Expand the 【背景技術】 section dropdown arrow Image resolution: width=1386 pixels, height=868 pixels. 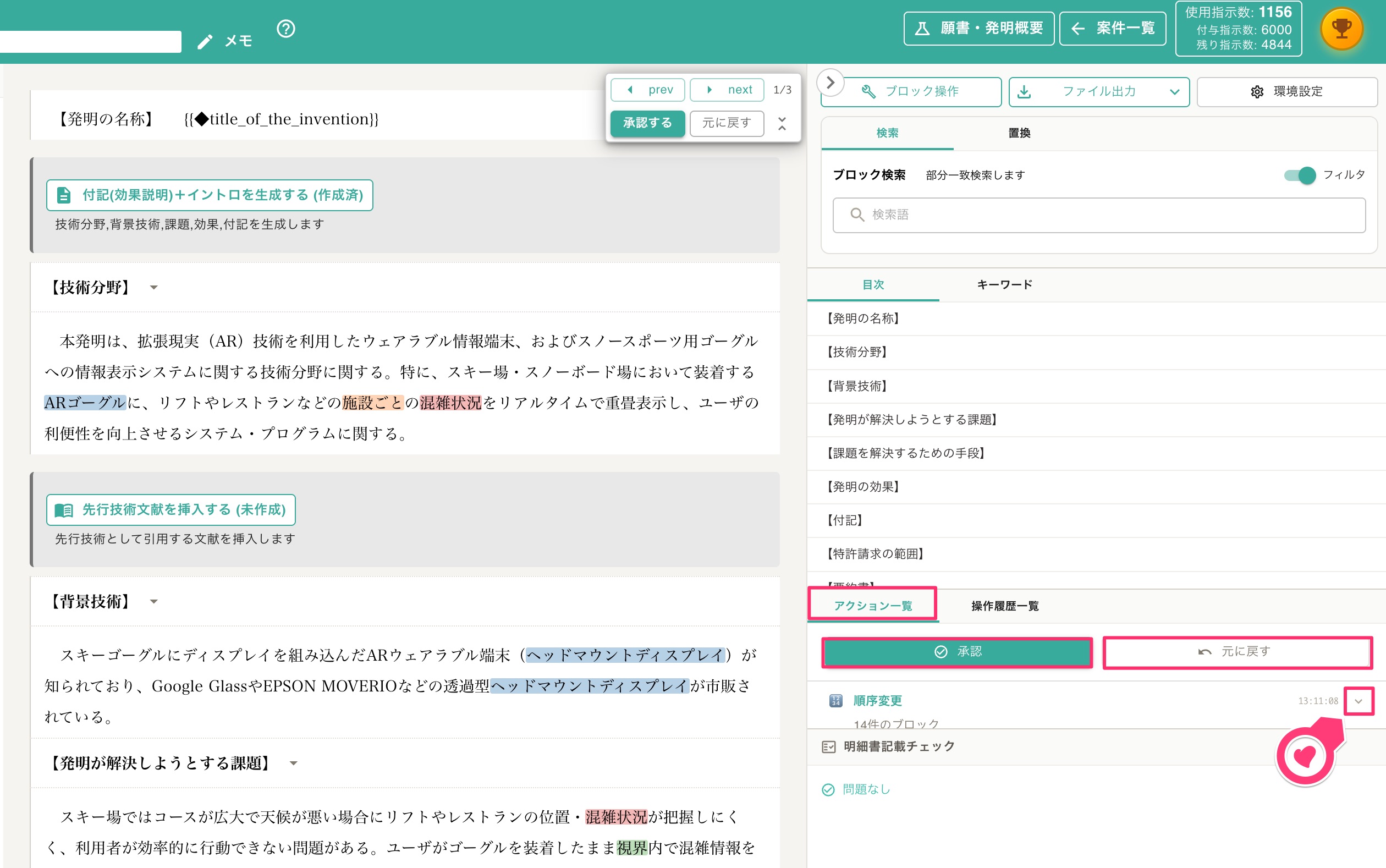click(x=154, y=602)
